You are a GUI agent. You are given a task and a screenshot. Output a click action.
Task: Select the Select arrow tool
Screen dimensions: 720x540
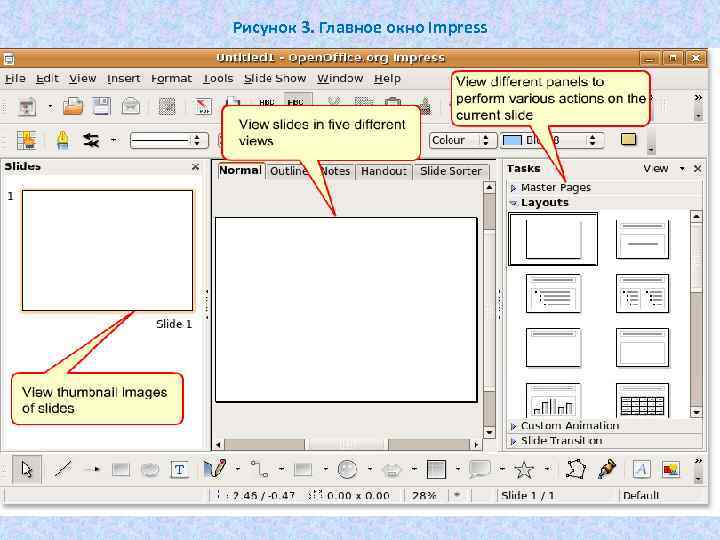(27, 469)
